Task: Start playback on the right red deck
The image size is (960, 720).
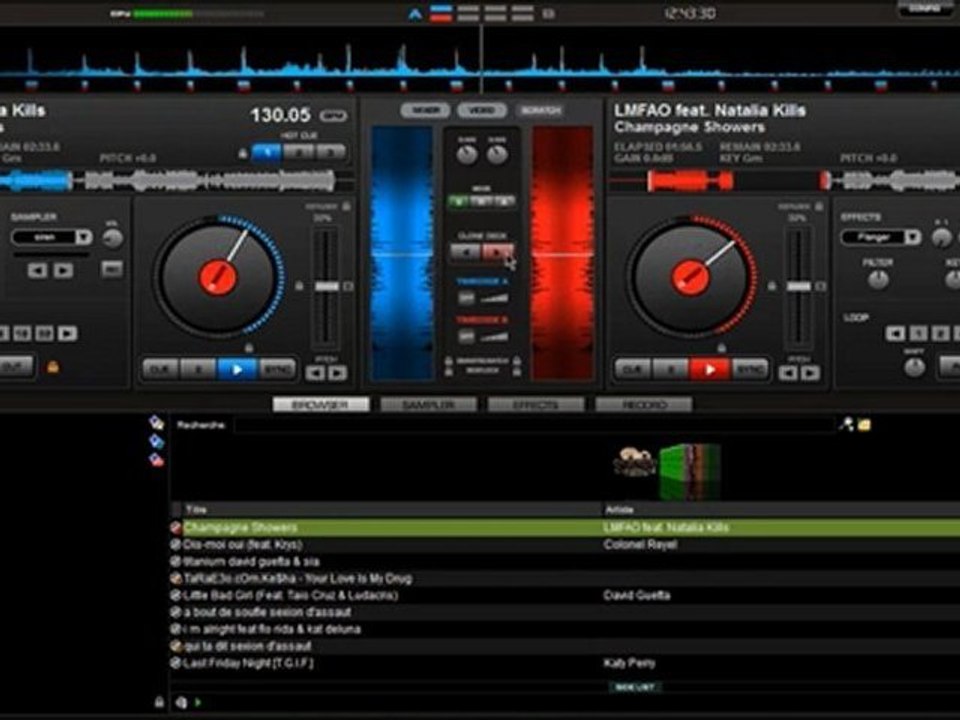Action: (710, 370)
